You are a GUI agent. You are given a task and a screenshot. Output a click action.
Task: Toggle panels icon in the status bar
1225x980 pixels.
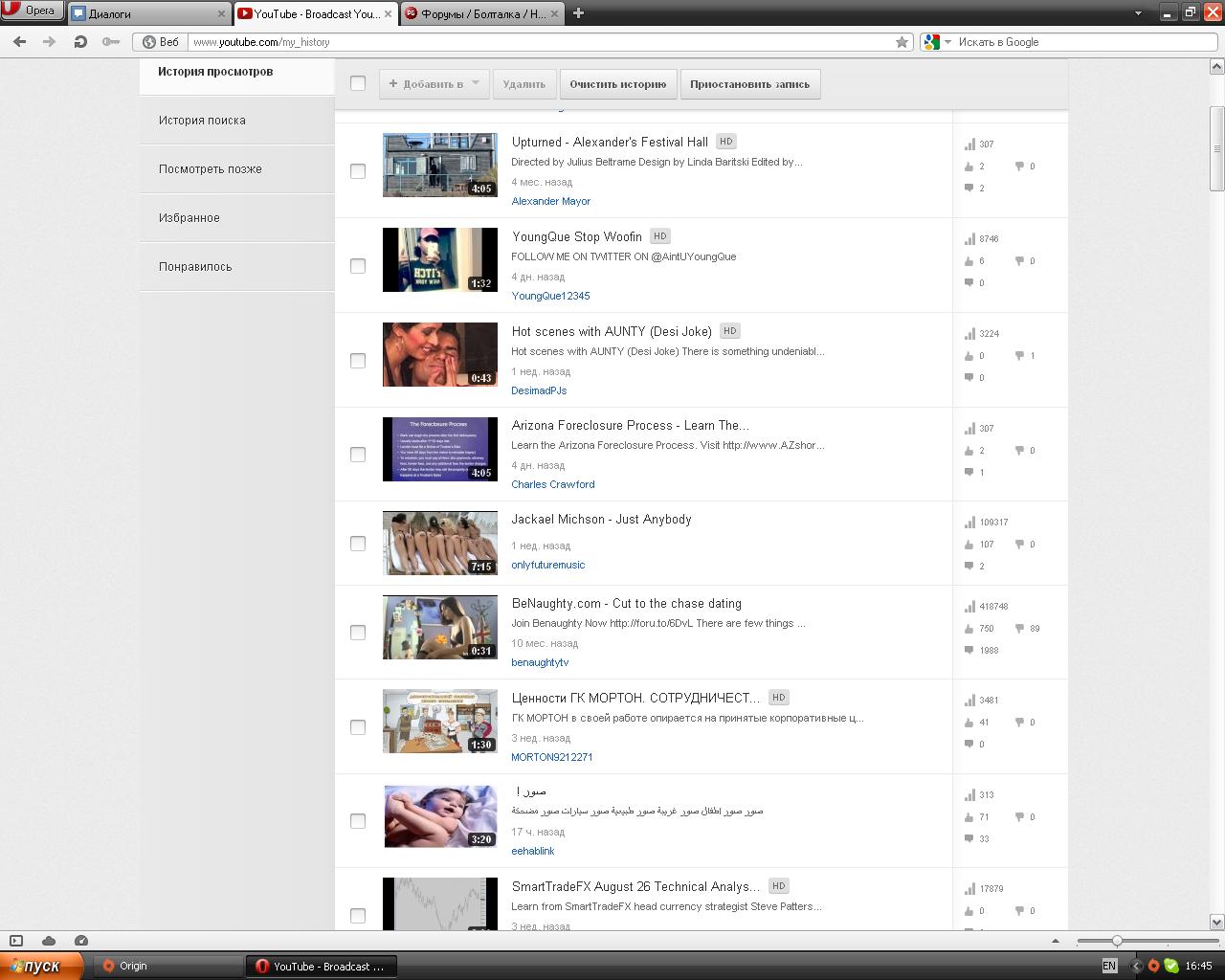coord(16,941)
